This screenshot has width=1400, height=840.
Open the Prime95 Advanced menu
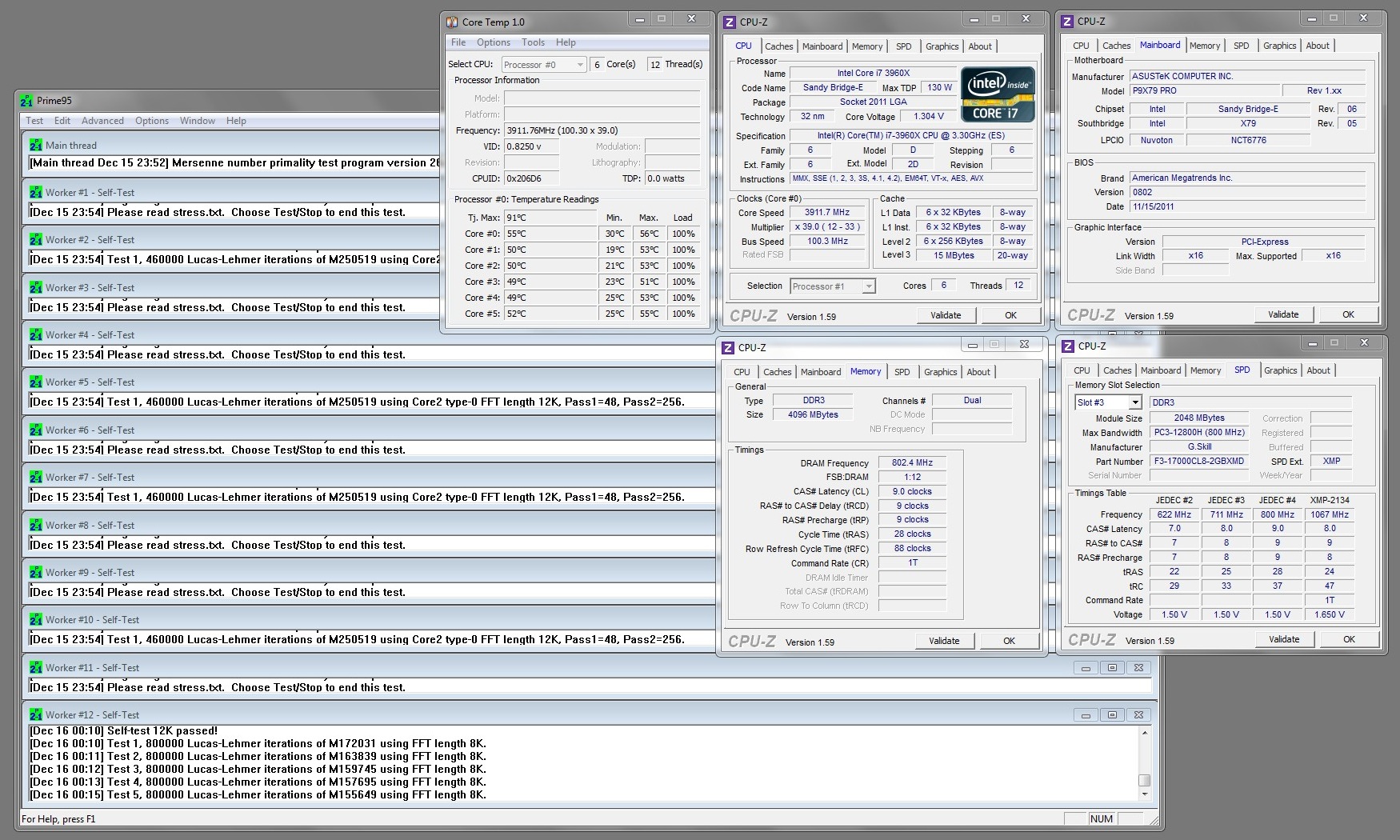coord(102,121)
